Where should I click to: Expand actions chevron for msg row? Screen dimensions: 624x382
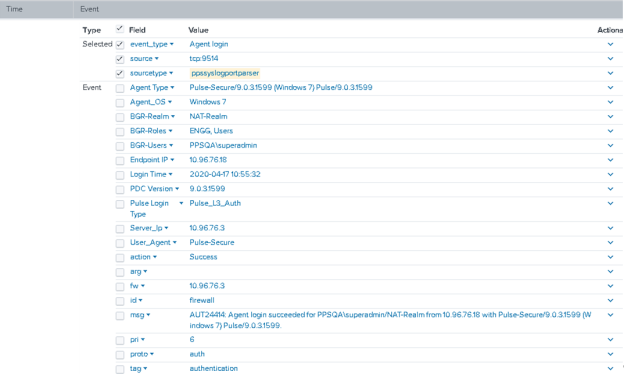pos(610,315)
